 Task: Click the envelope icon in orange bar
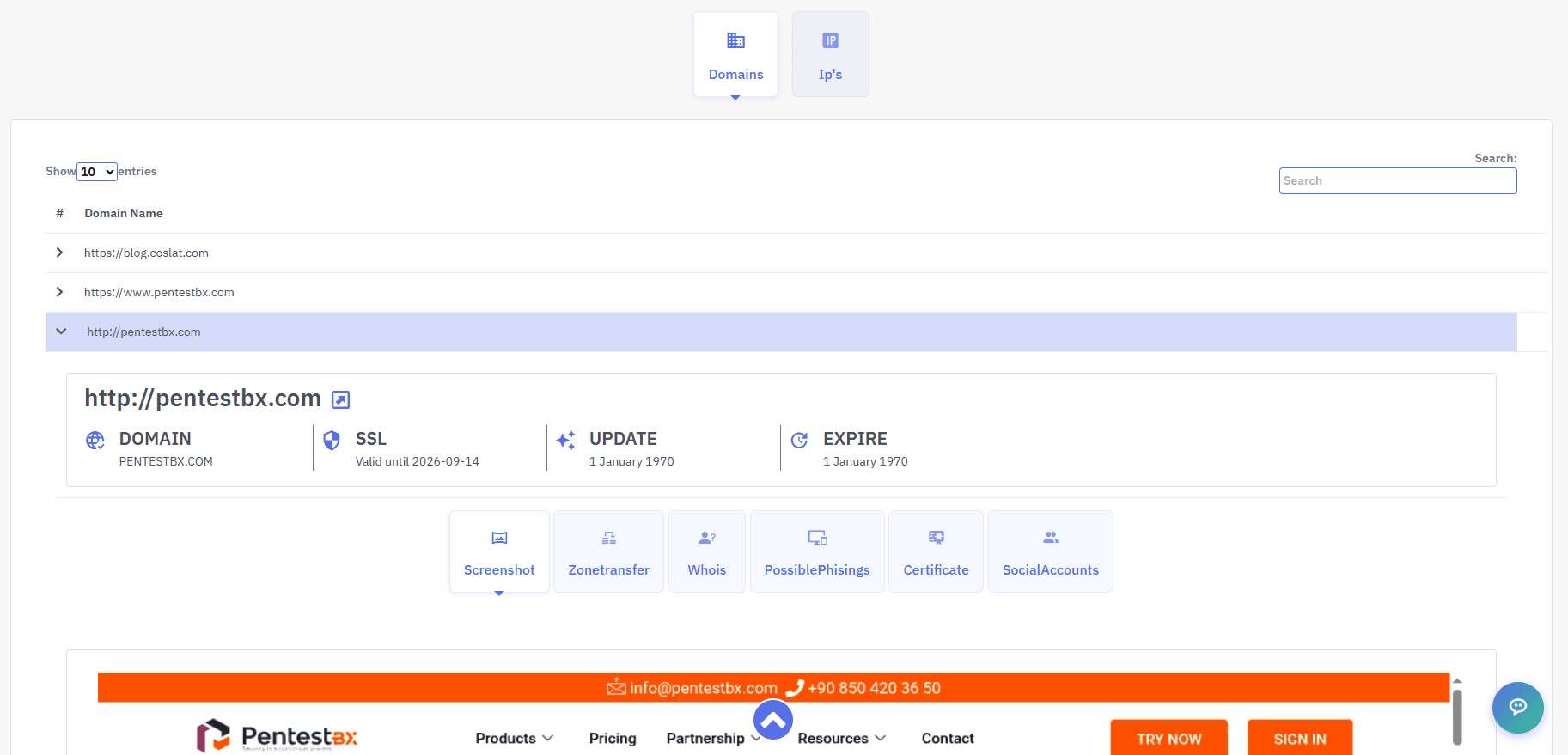point(616,687)
